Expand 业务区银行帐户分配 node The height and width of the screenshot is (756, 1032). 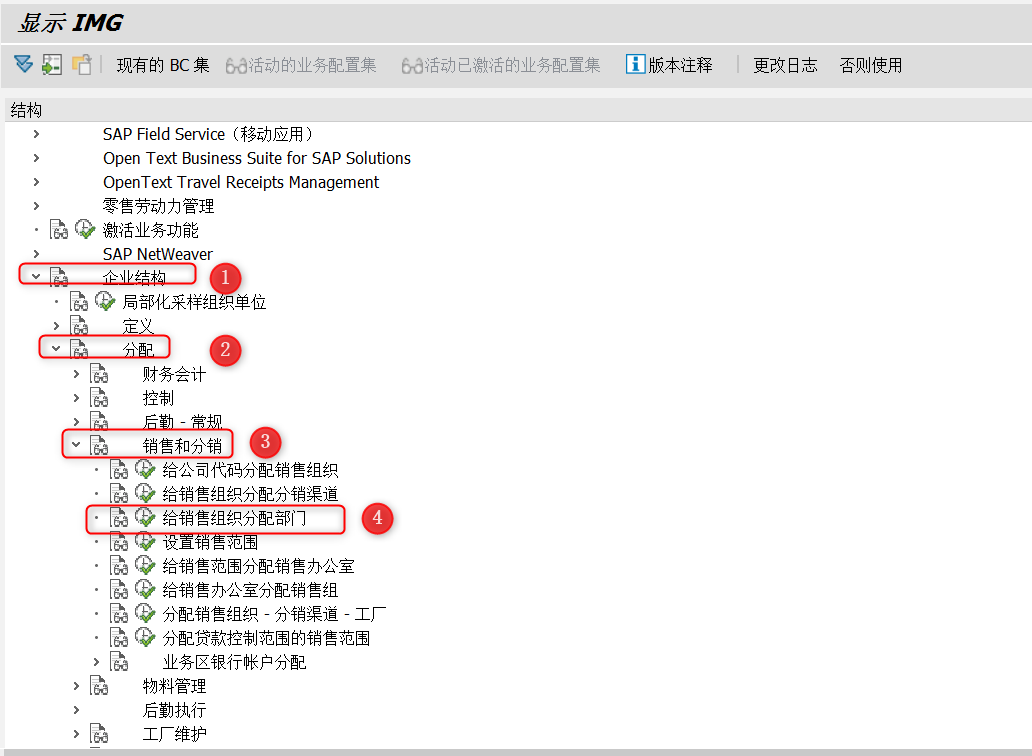click(96, 662)
